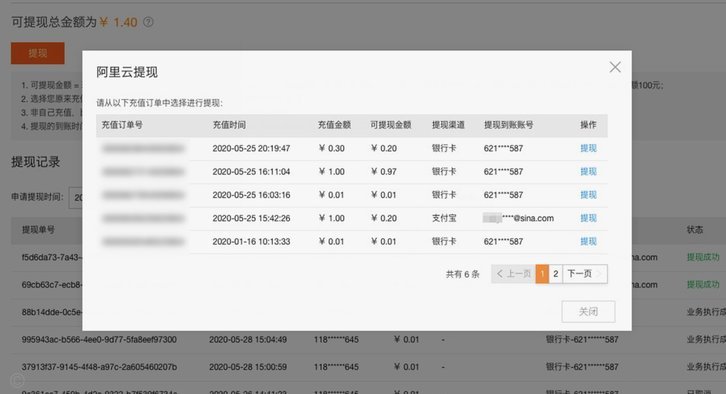Click 提现 link for 2020-05-25 16:11:04 order
Viewport: 726px width, 394px height.
(588, 171)
